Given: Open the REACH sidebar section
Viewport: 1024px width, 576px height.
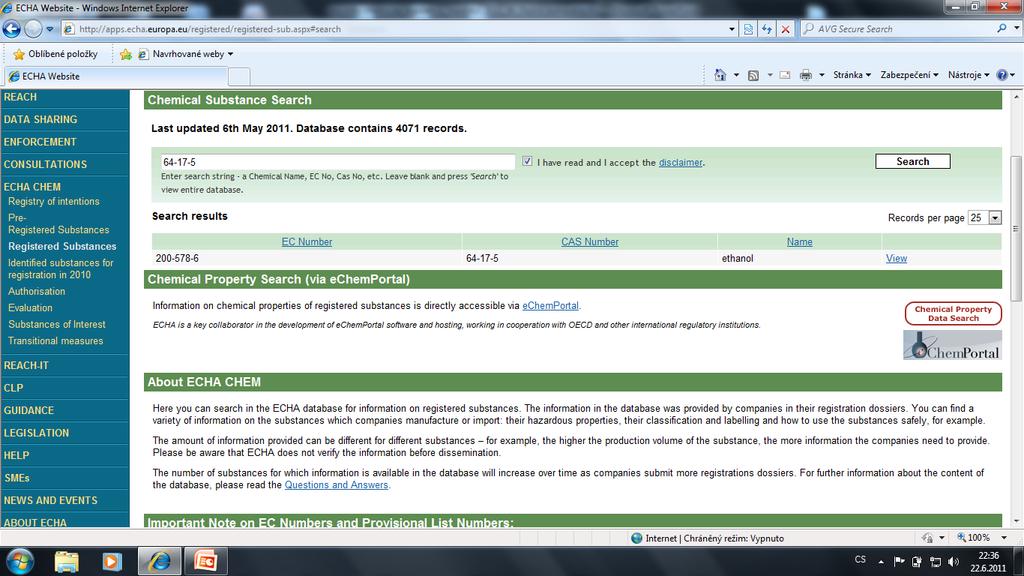Looking at the screenshot, I should 20,97.
